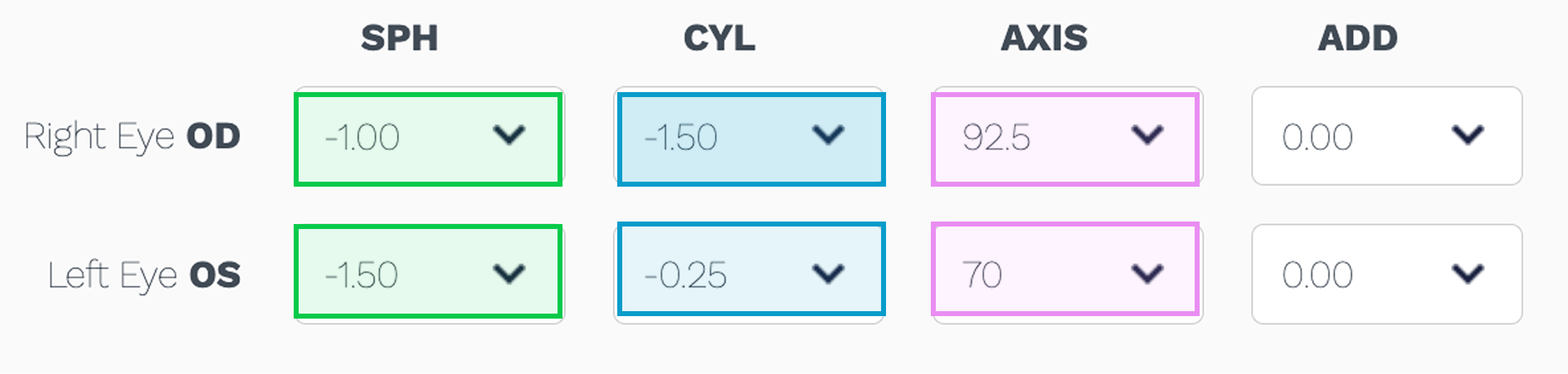1568x374 pixels.
Task: Click the chevron arrow in Right Eye ADD field
Action: 1468,134
